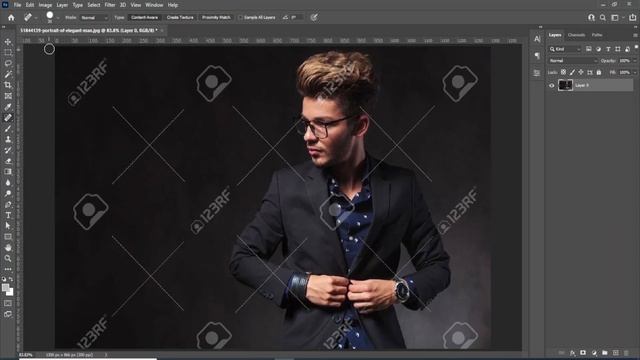Screen dimensions: 640x360
Task: Select the Lasso tool
Action: (x=8, y=64)
